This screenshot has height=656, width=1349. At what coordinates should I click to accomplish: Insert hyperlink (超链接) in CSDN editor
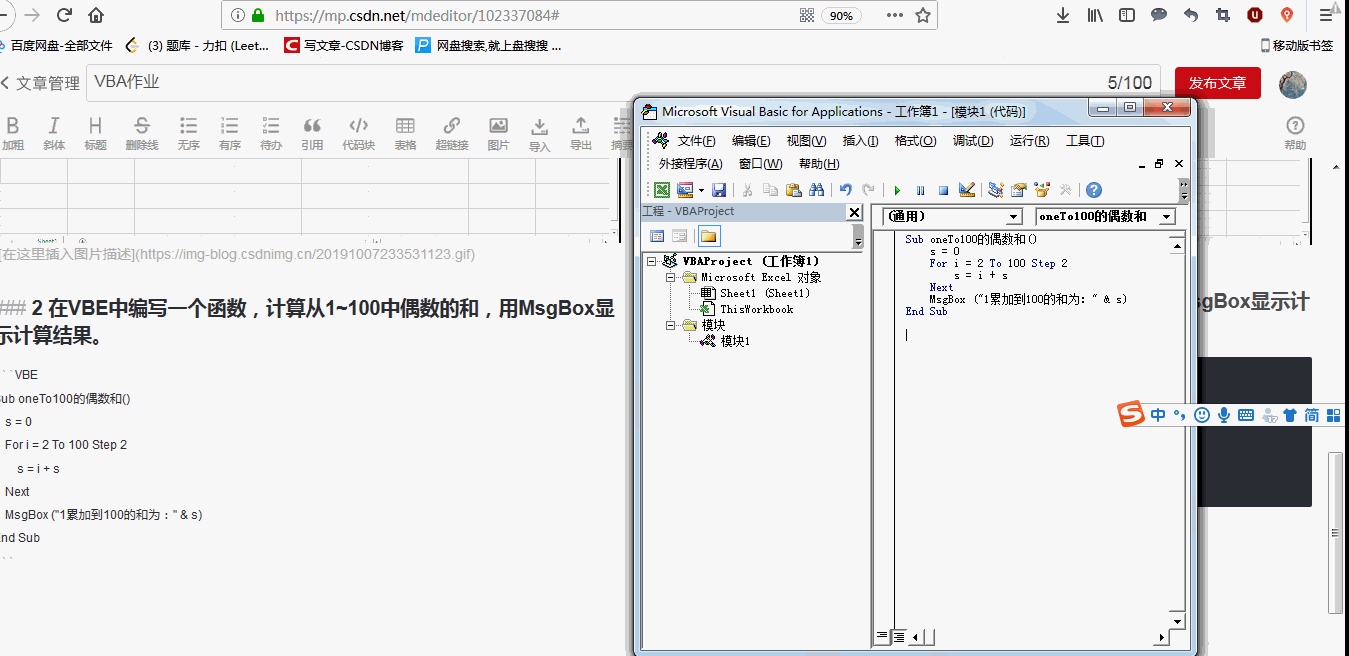[x=452, y=133]
